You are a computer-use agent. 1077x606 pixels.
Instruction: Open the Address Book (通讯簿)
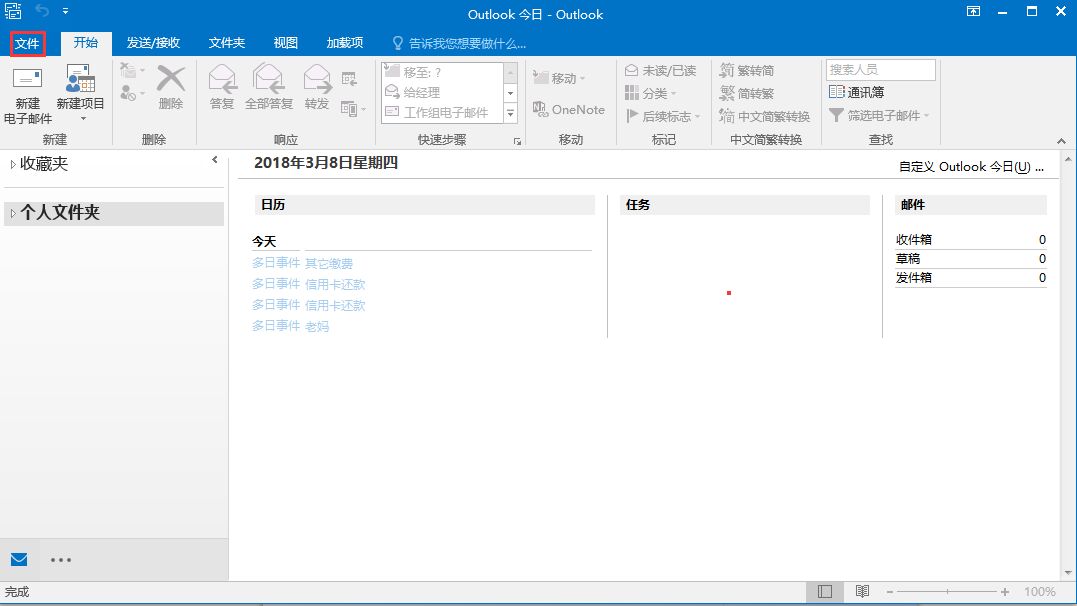click(857, 92)
